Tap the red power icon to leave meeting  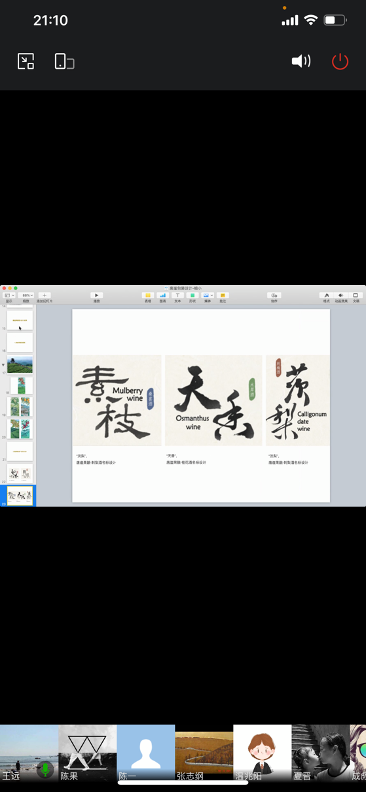(x=340, y=62)
